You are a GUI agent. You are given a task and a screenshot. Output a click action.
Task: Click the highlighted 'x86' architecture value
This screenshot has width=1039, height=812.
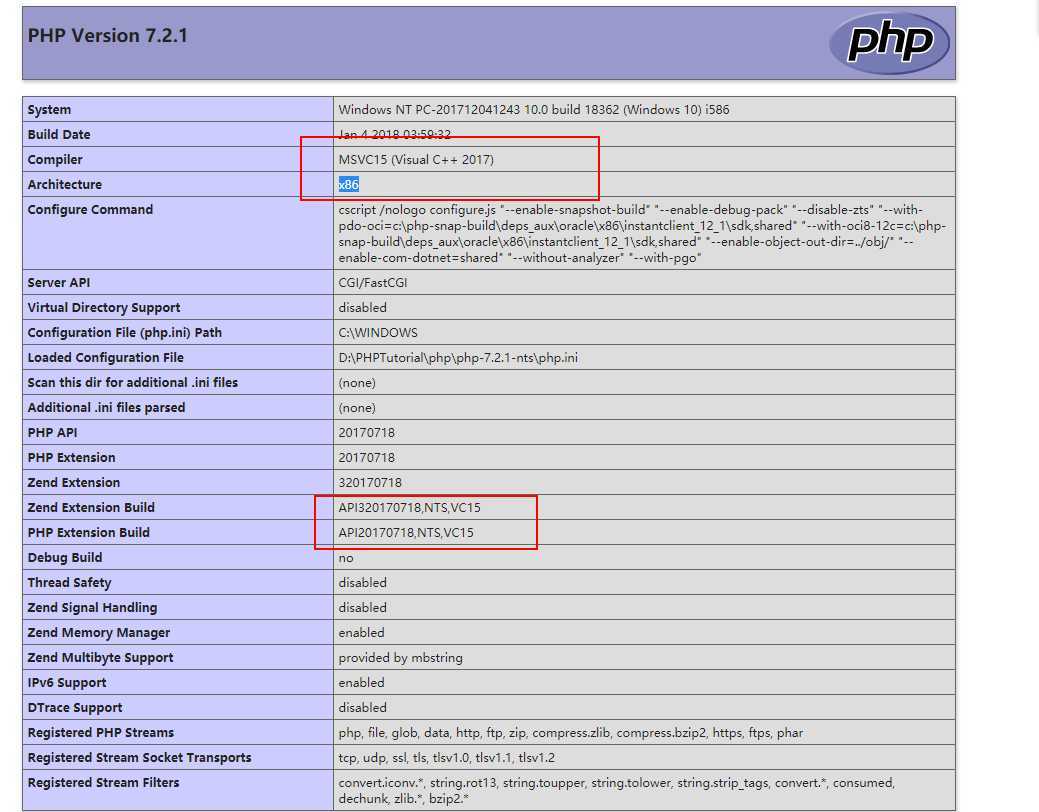tap(349, 184)
